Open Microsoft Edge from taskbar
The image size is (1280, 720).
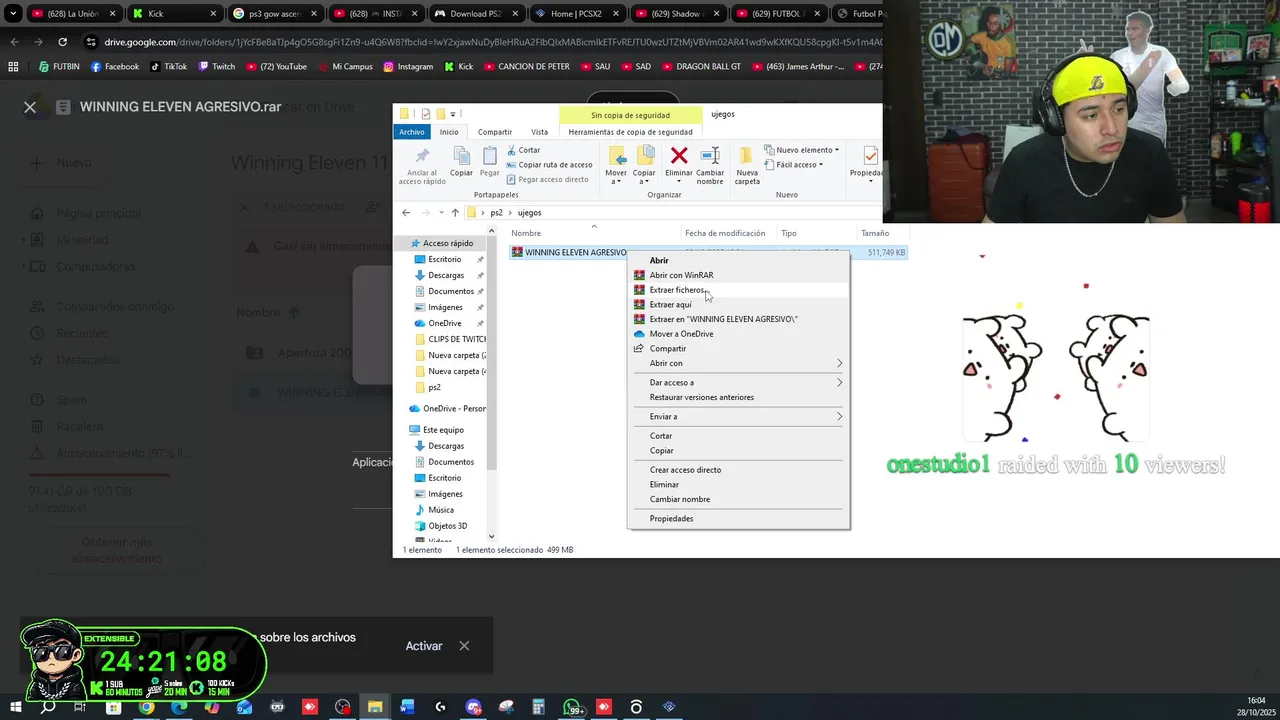pyautogui.click(x=179, y=707)
